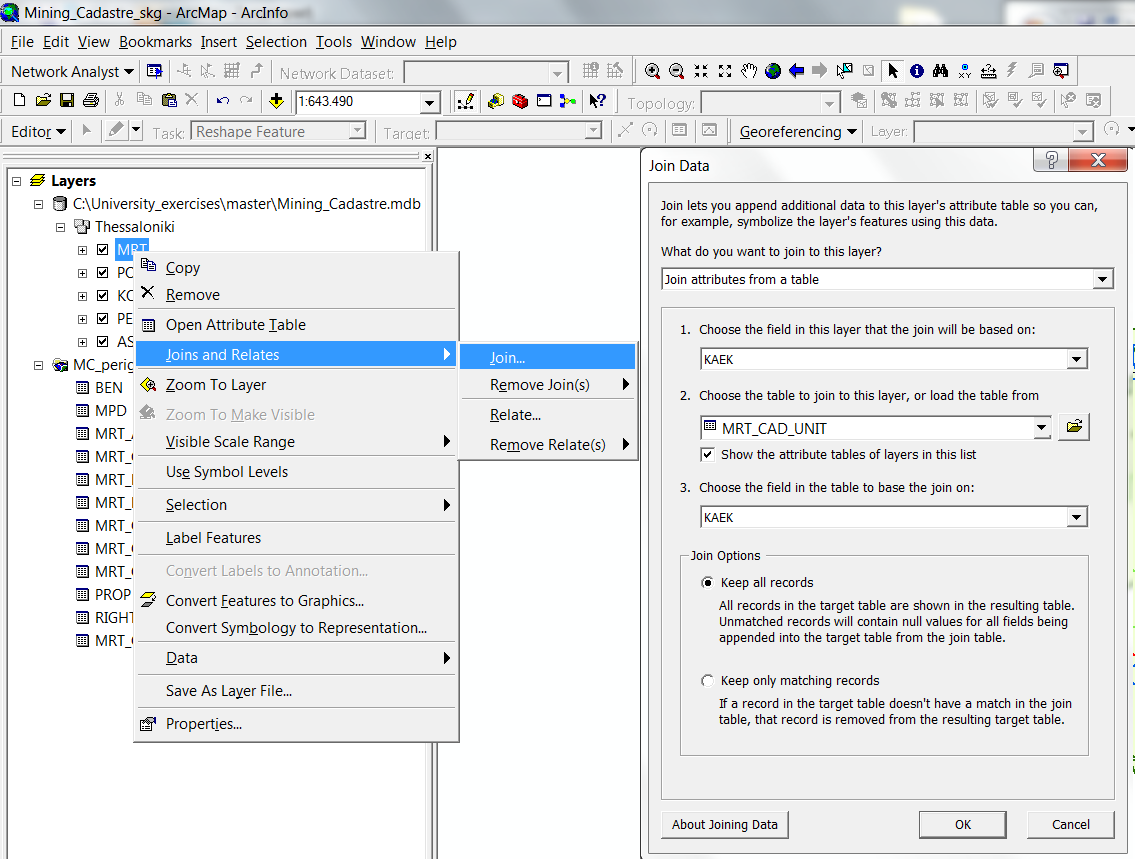Open the Selection menu in menu bar
The image size is (1135, 859).
[x=276, y=42]
